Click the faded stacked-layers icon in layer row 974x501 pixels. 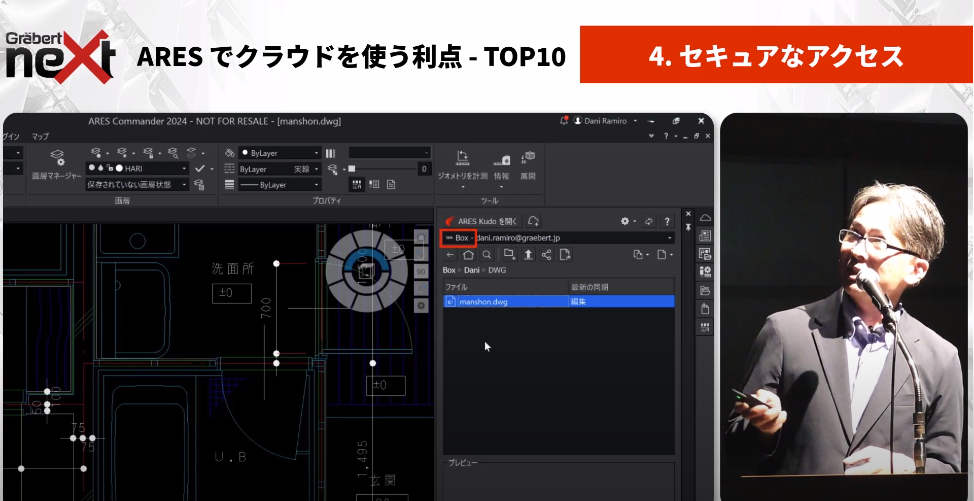(x=192, y=153)
